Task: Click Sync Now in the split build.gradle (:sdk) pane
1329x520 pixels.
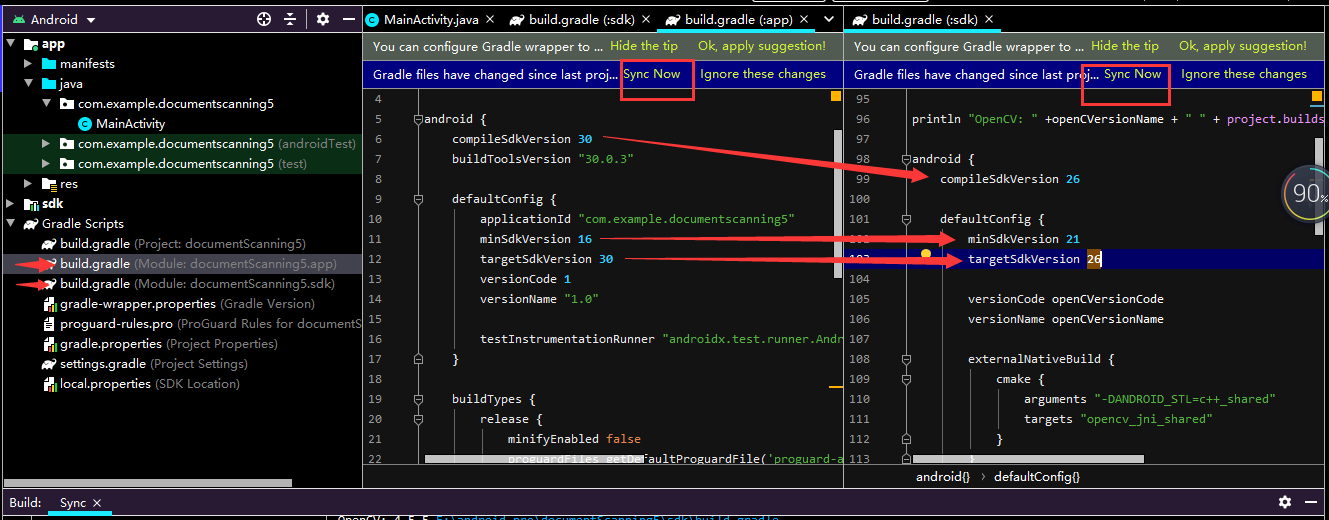Action: click(x=1133, y=74)
